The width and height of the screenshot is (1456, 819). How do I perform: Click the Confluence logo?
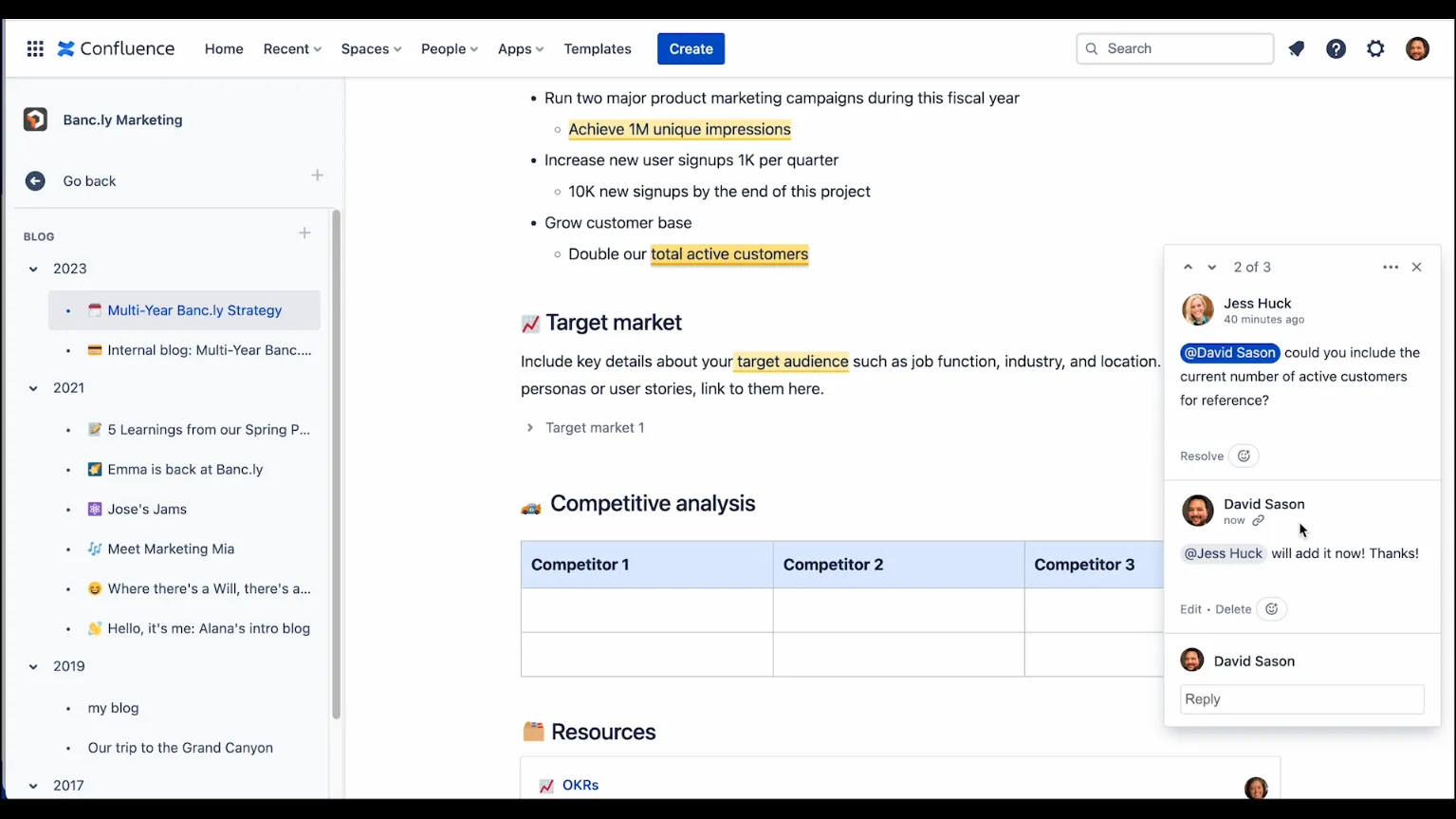pos(116,48)
